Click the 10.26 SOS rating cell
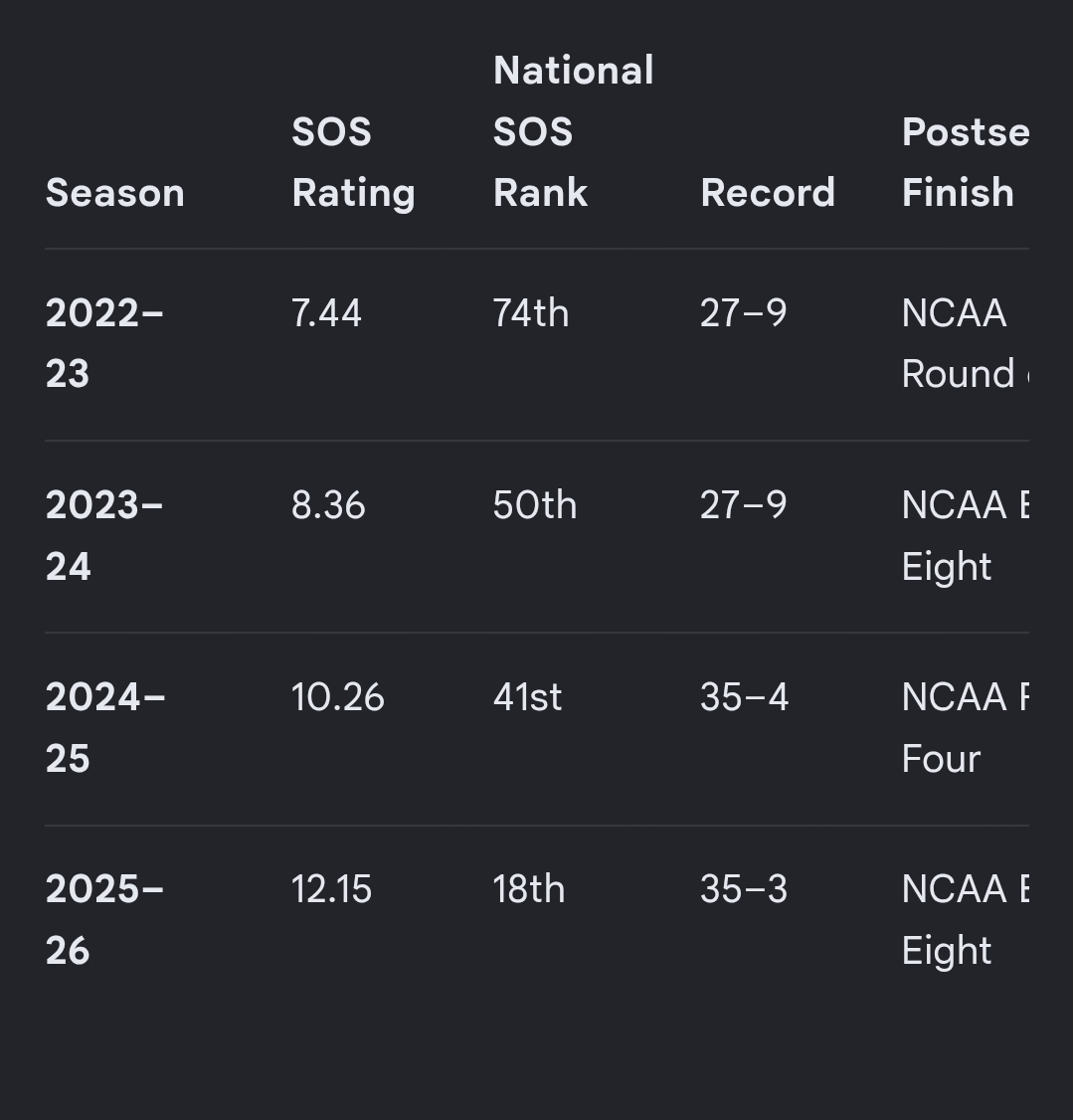The width and height of the screenshot is (1073, 1120). tap(338, 697)
